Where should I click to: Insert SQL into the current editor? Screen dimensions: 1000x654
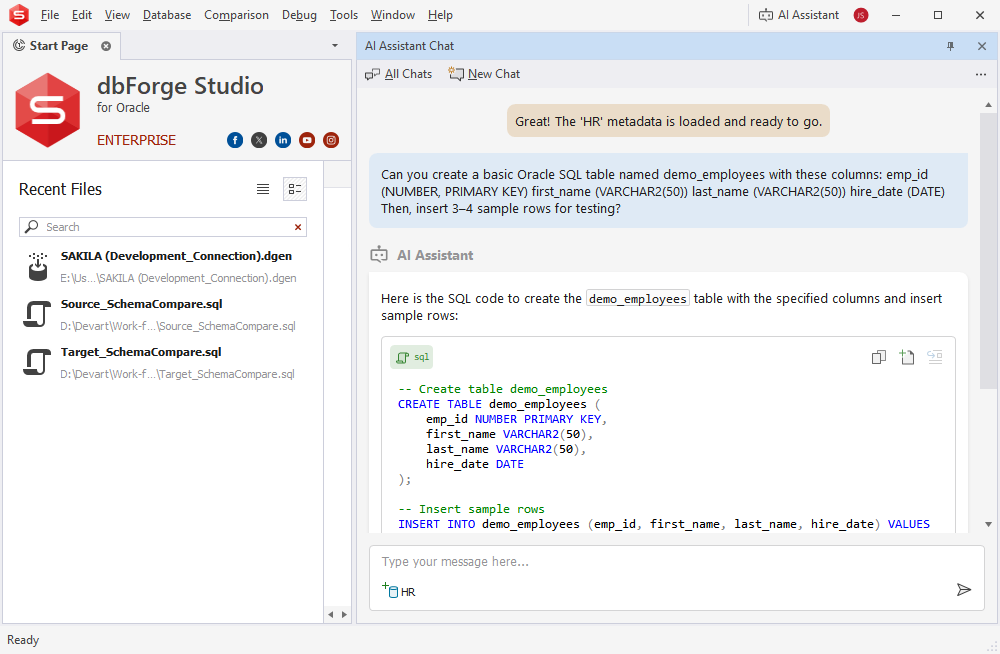[x=934, y=357]
